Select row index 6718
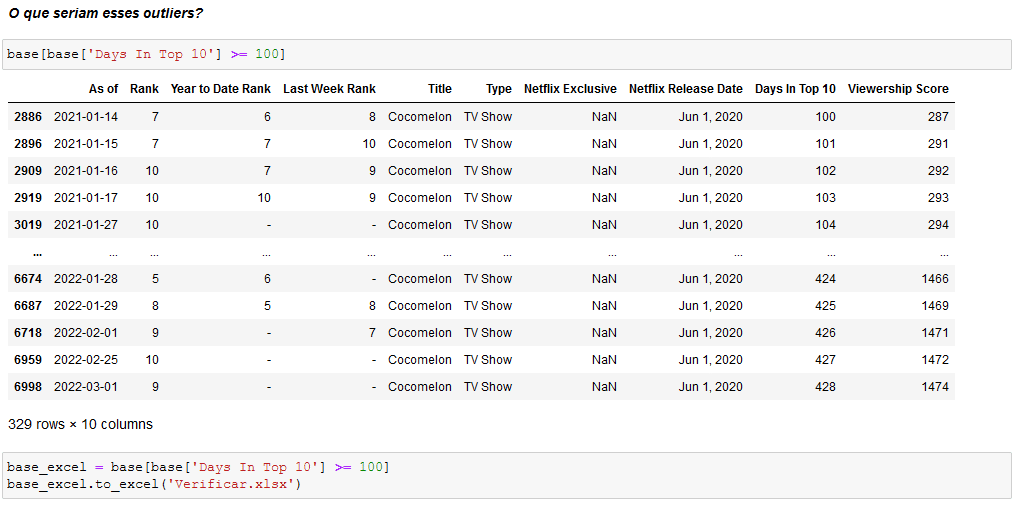Viewport: 1022px width, 509px height. pyautogui.click(x=28, y=332)
